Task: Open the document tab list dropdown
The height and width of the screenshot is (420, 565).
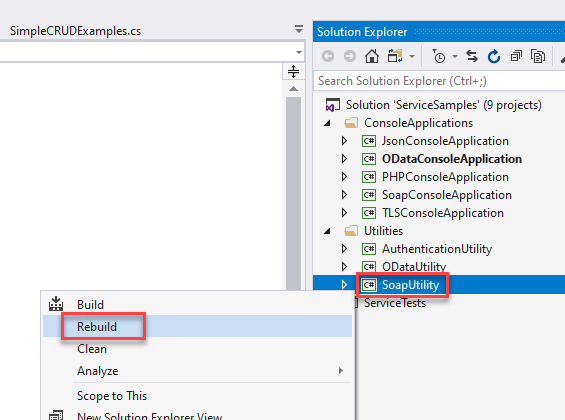Action: click(299, 29)
